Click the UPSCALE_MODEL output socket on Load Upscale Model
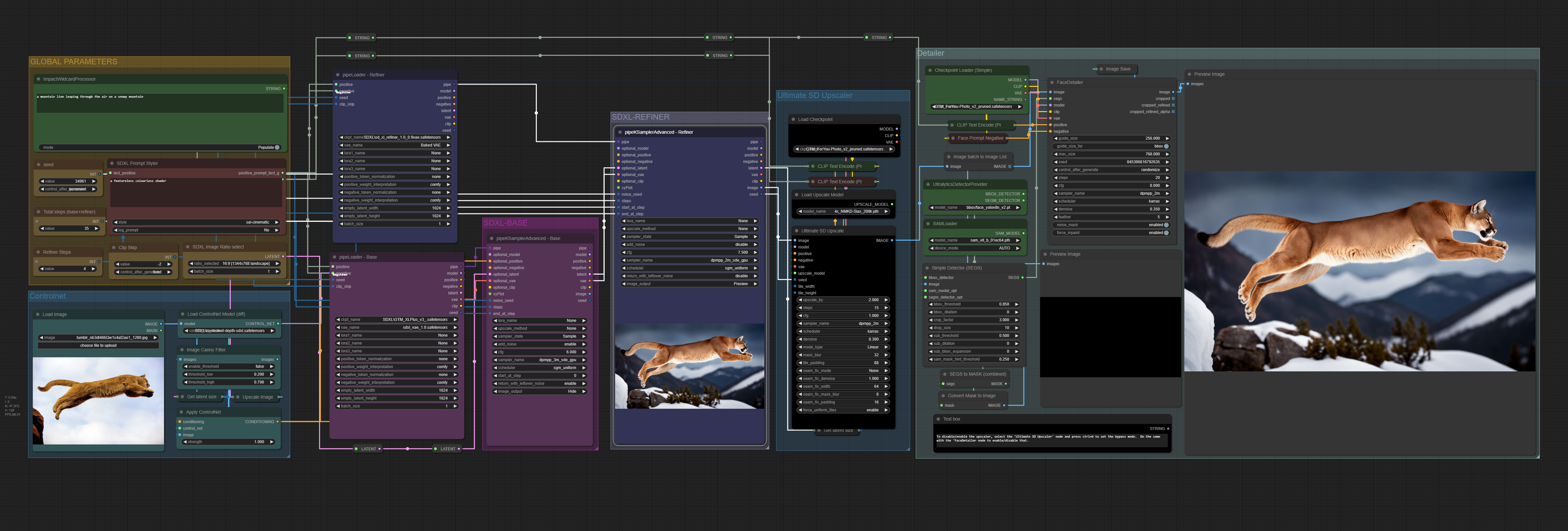Screen dimensions: 1568x531 (x=892, y=205)
